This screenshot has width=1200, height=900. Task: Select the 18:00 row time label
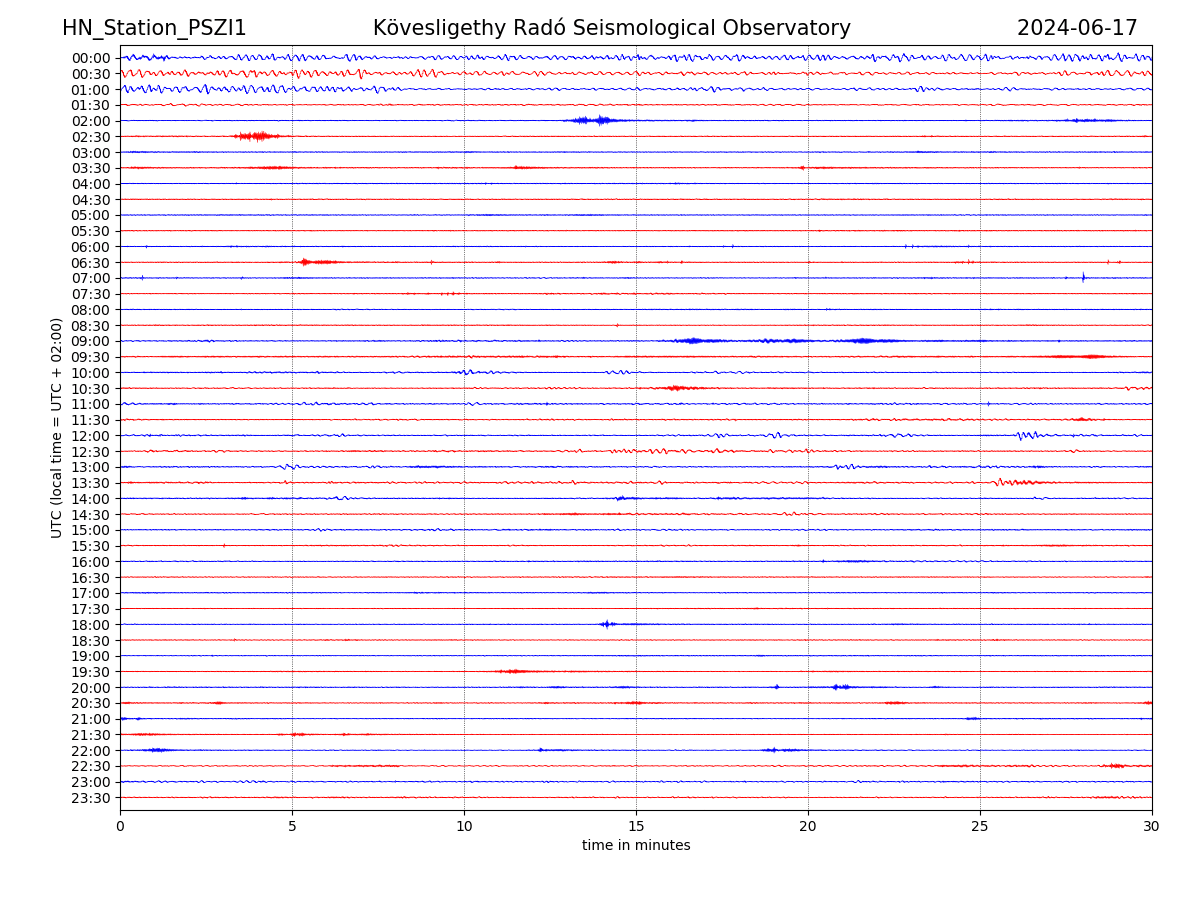tap(91, 625)
